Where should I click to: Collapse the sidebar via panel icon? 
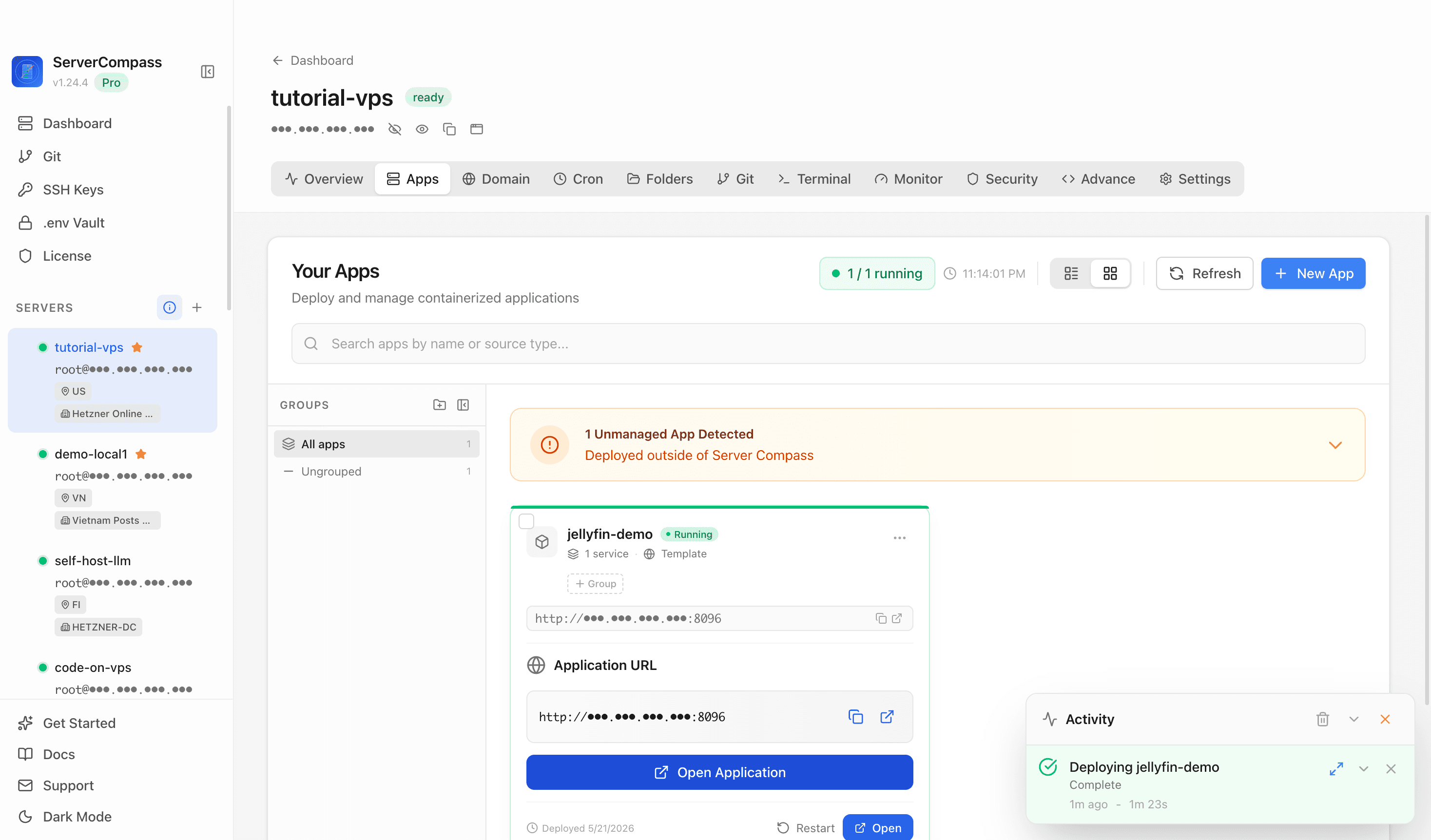click(x=207, y=72)
